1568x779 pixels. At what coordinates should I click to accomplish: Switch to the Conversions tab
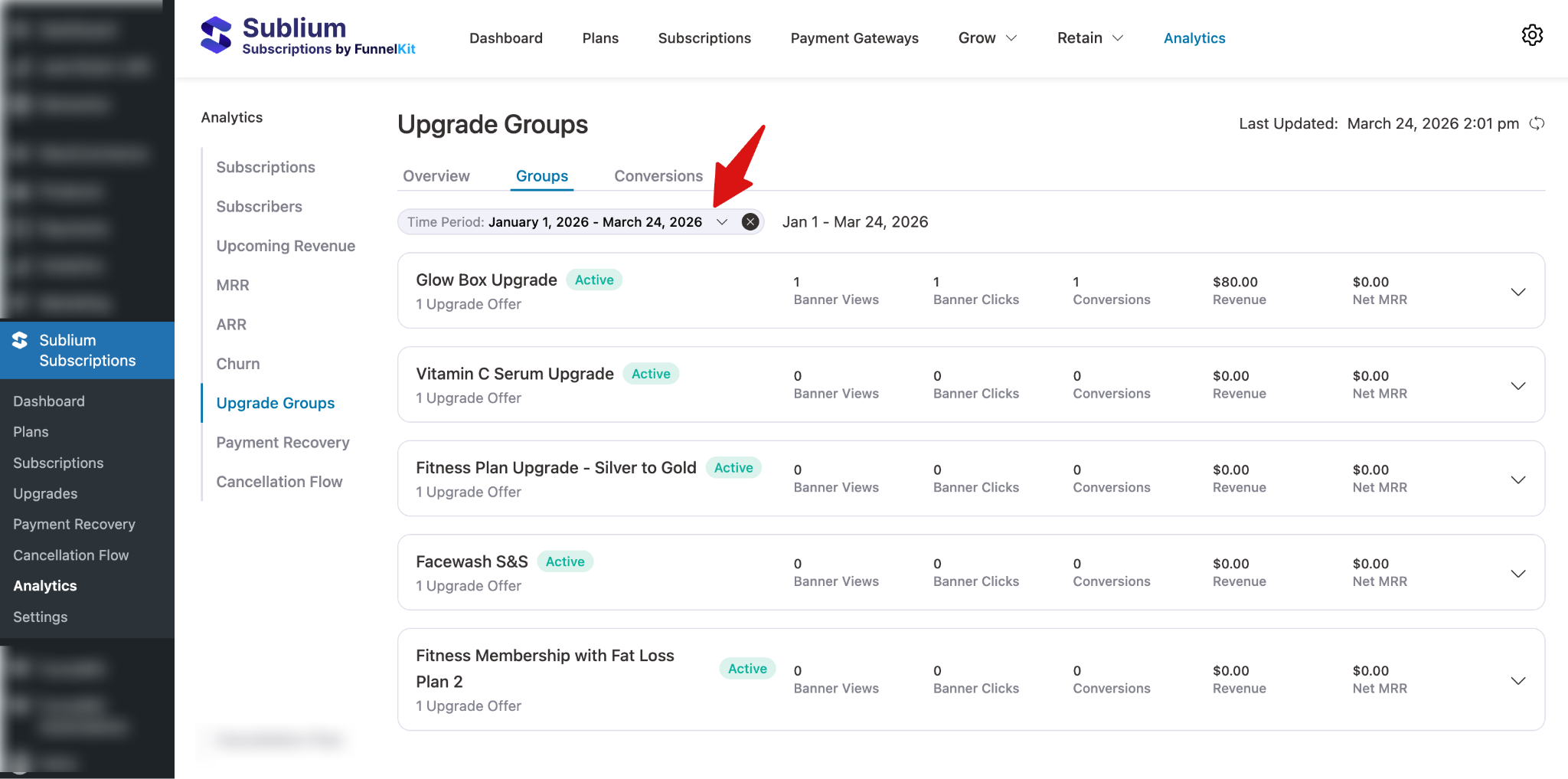(658, 175)
